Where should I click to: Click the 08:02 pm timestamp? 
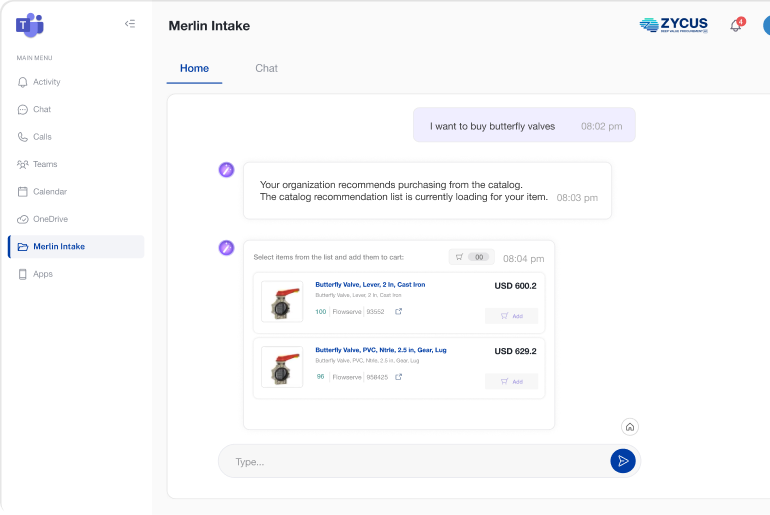pyautogui.click(x=602, y=126)
